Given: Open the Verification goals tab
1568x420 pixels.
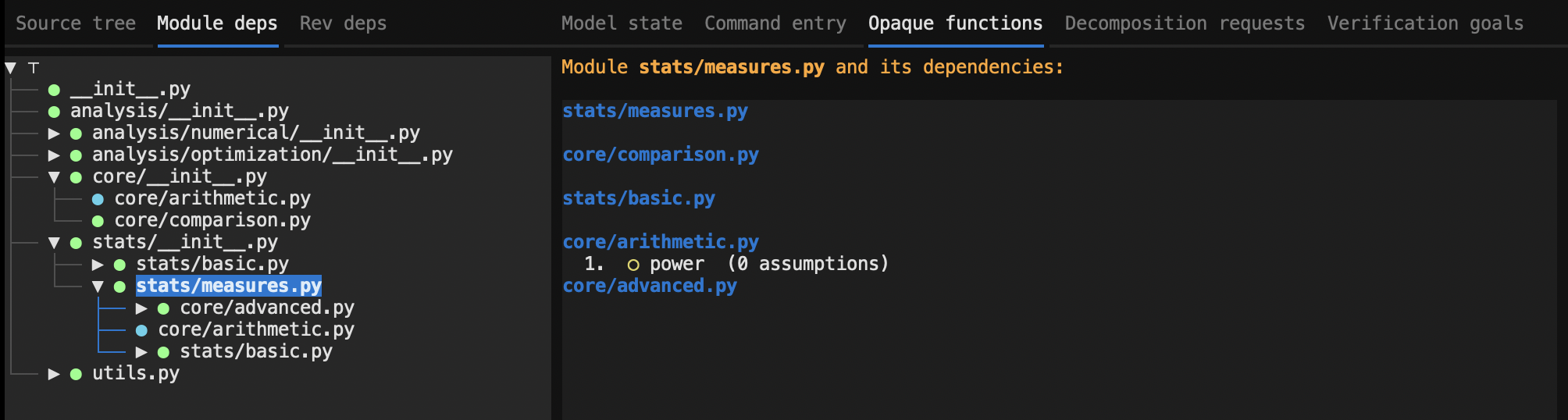Looking at the screenshot, I should (x=1425, y=23).
